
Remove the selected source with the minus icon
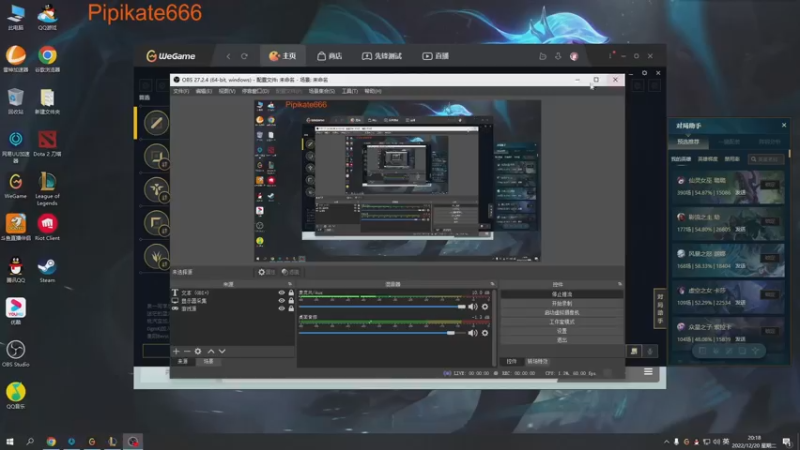[x=187, y=351]
